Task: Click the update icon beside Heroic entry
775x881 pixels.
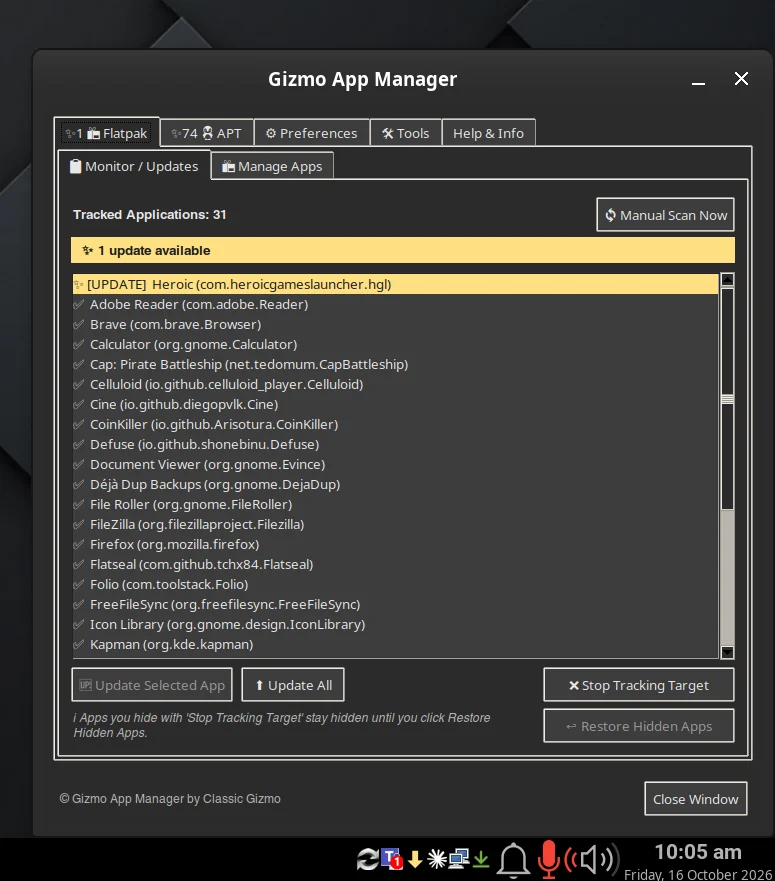Action: click(x=79, y=285)
